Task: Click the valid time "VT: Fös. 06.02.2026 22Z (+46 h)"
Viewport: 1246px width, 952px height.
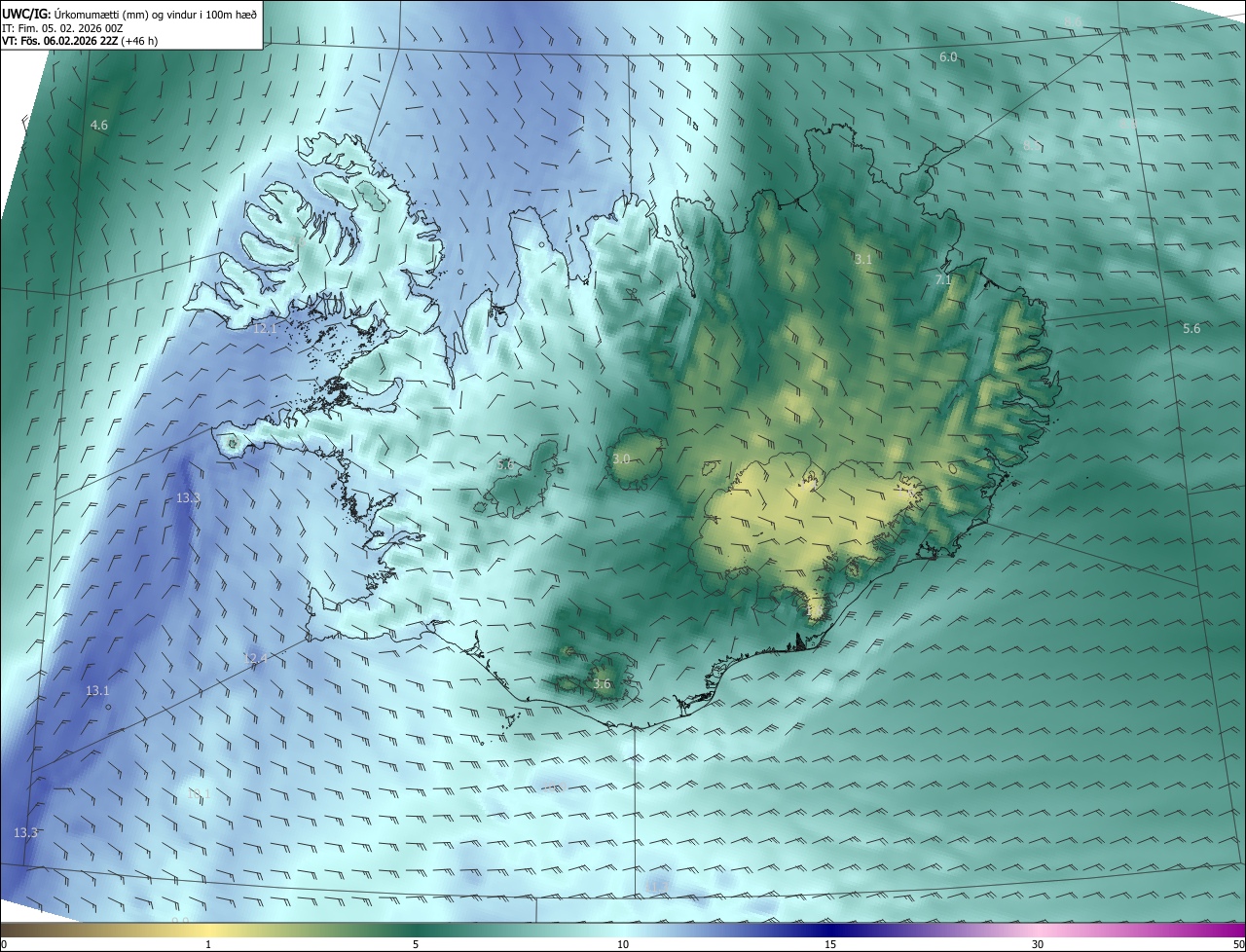Action: (x=80, y=41)
